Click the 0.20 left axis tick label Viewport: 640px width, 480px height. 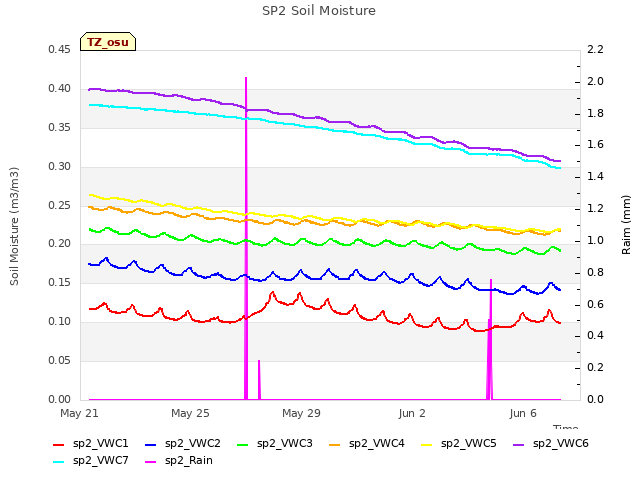point(60,244)
